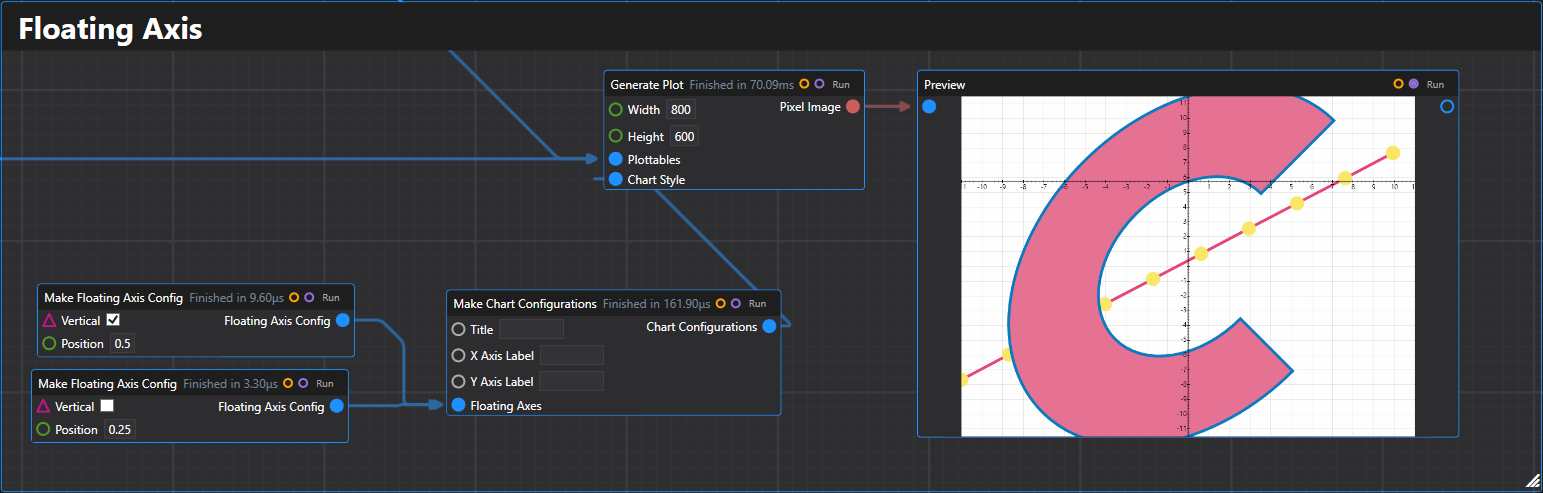Click the empty Y Axis Label field
The width and height of the screenshot is (1543, 493).
[572, 381]
